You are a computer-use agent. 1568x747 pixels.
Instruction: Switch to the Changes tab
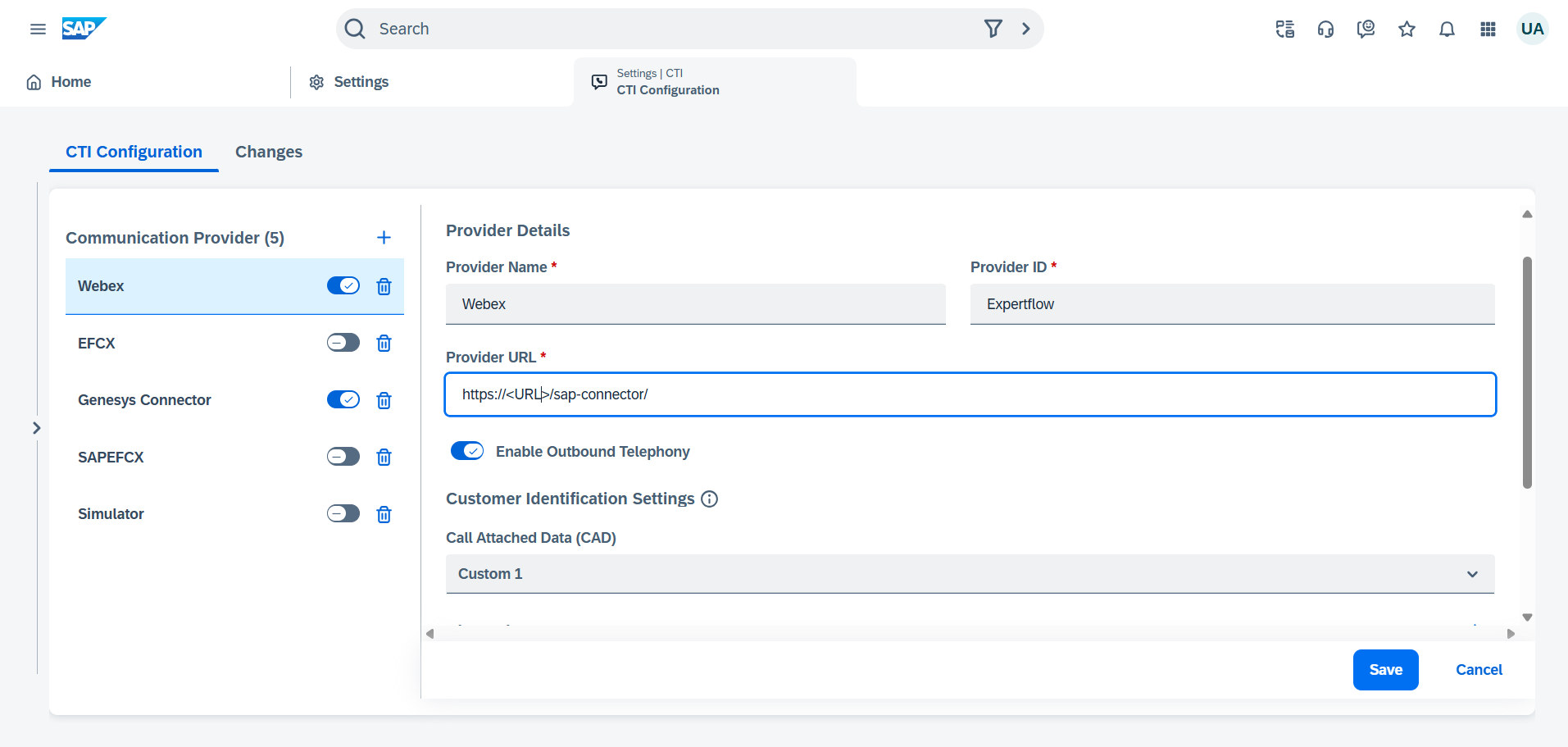(268, 152)
